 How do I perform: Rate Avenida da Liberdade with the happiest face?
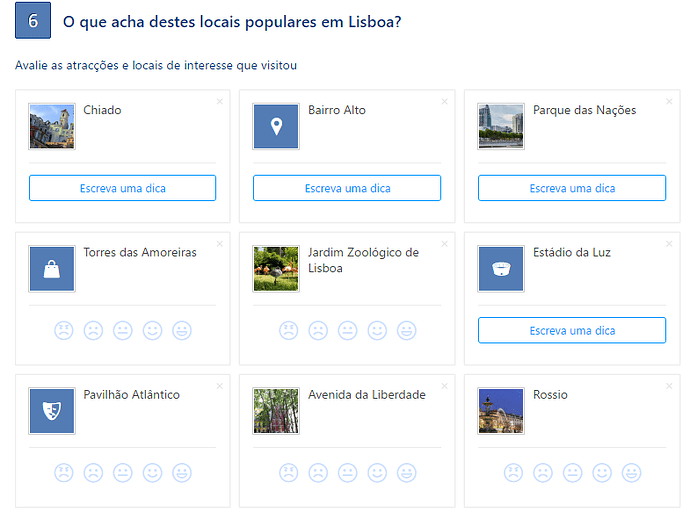point(407,472)
